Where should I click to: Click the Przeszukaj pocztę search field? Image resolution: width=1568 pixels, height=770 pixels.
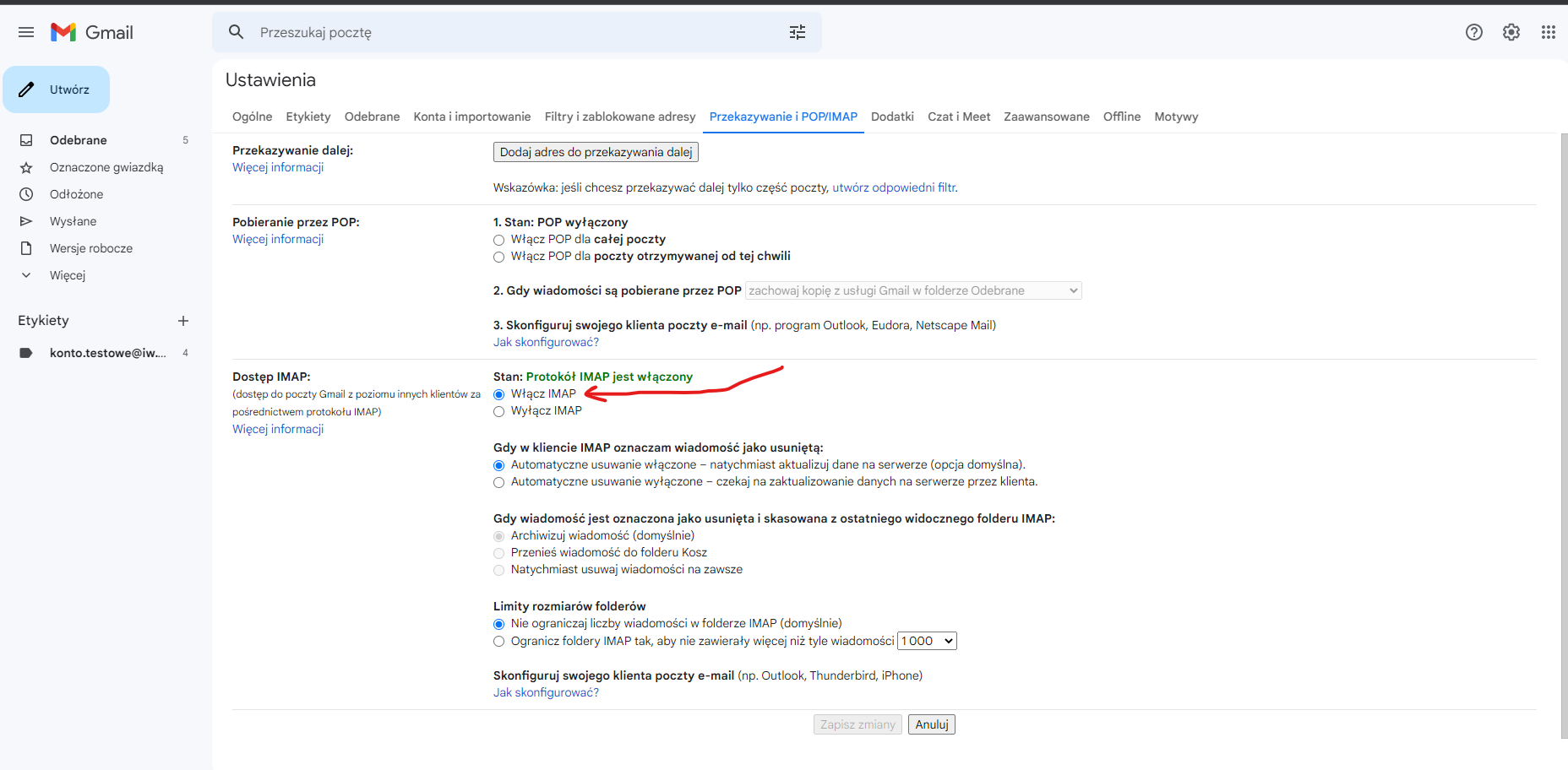507,32
